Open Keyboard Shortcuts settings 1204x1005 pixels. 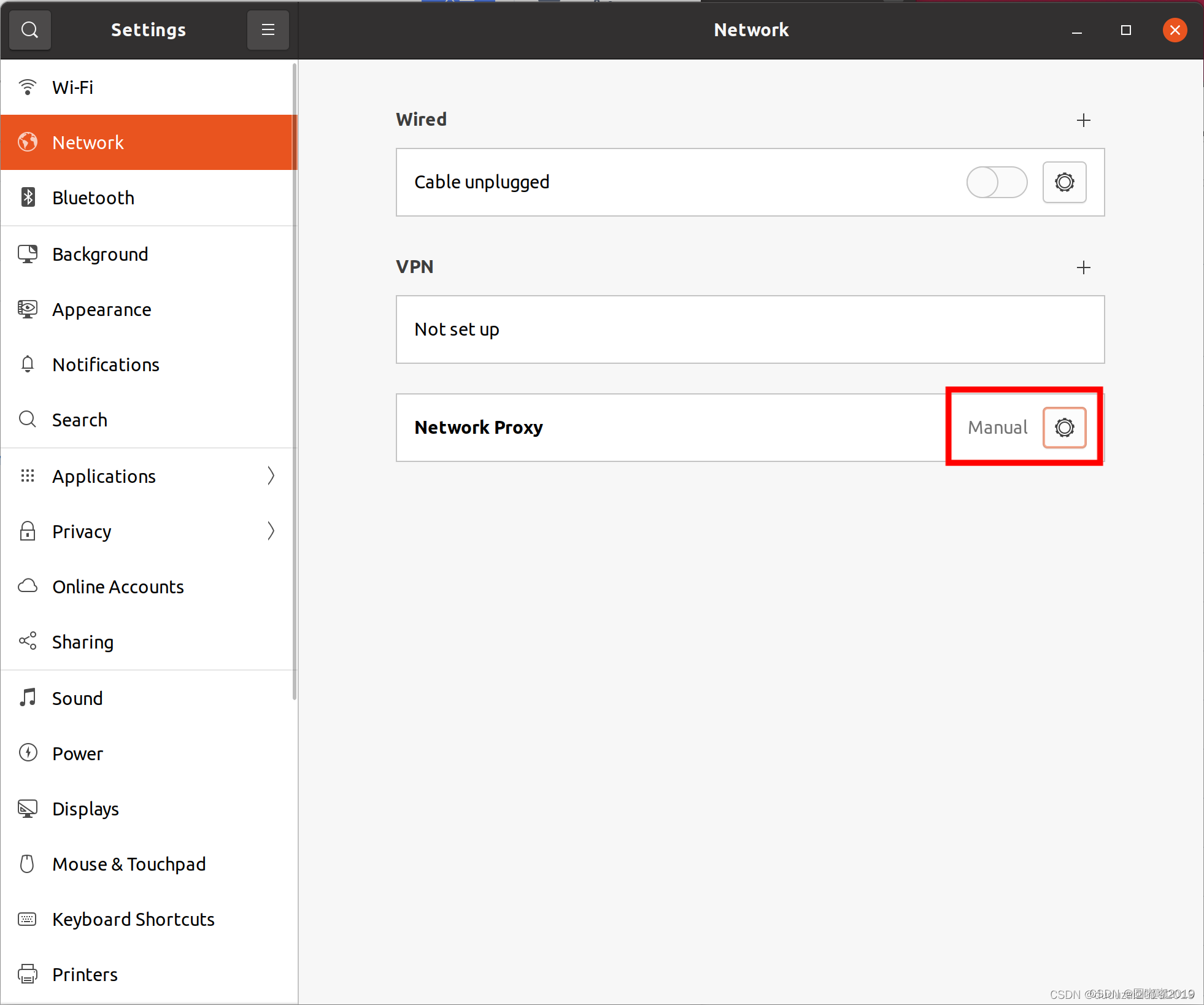133,919
